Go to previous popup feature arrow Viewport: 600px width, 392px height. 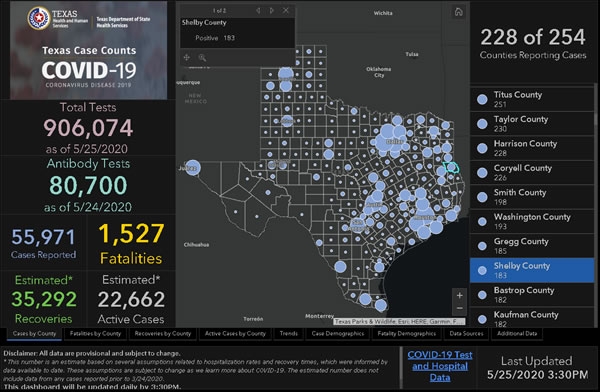click(258, 11)
